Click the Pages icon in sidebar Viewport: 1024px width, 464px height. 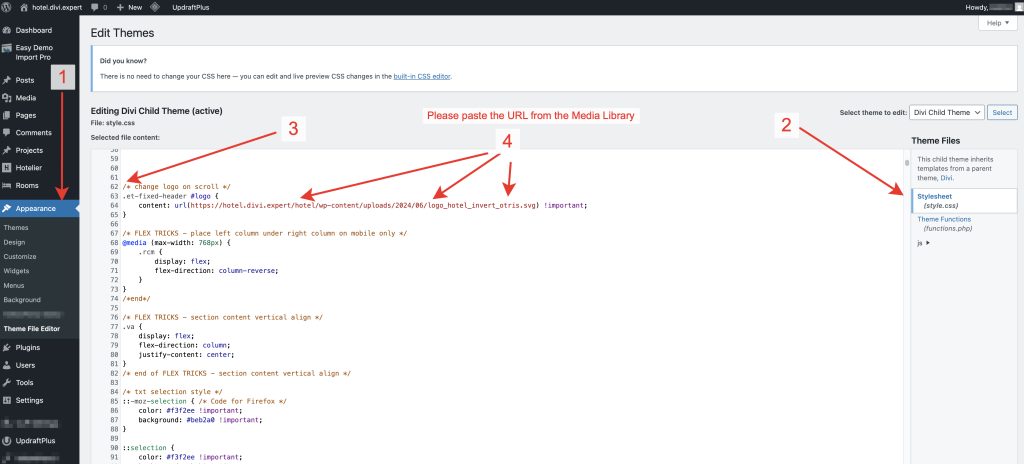click(x=7, y=115)
